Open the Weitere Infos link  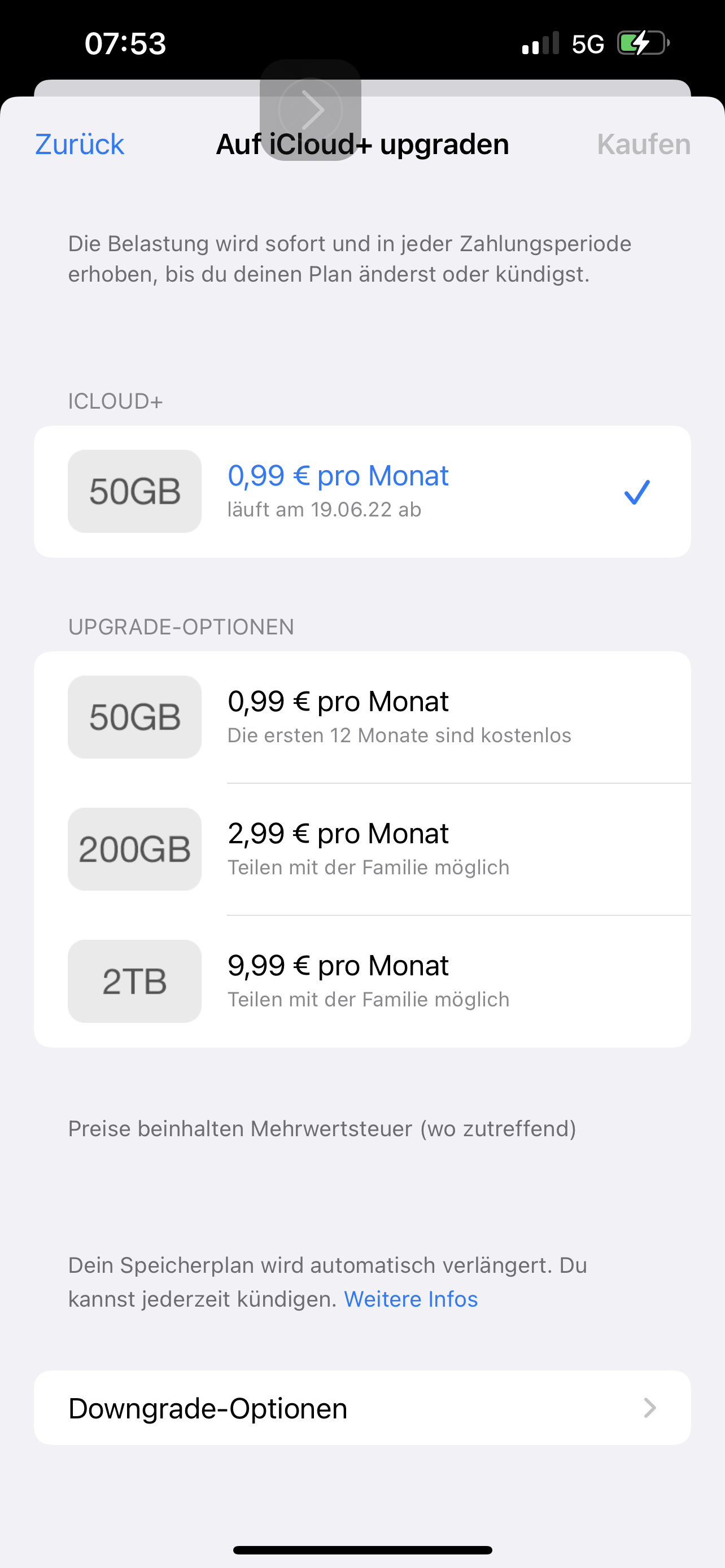coord(411,1299)
